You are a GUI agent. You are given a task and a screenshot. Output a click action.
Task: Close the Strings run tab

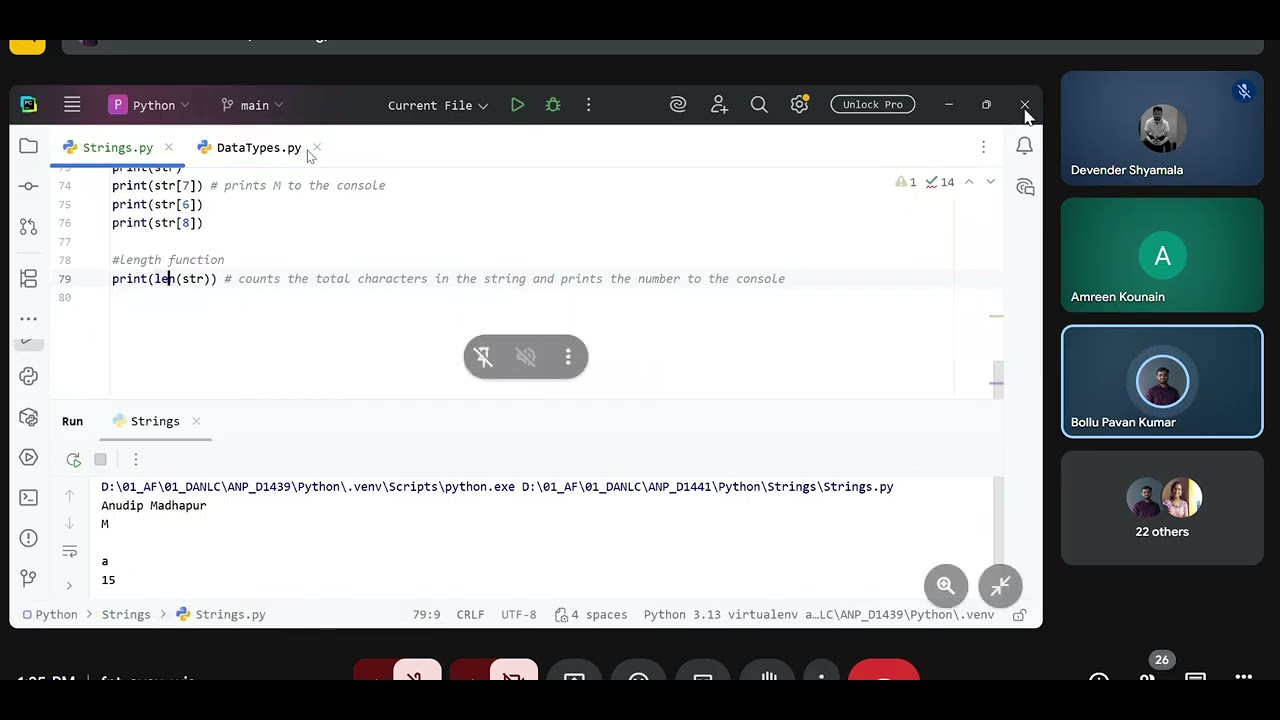pos(196,421)
